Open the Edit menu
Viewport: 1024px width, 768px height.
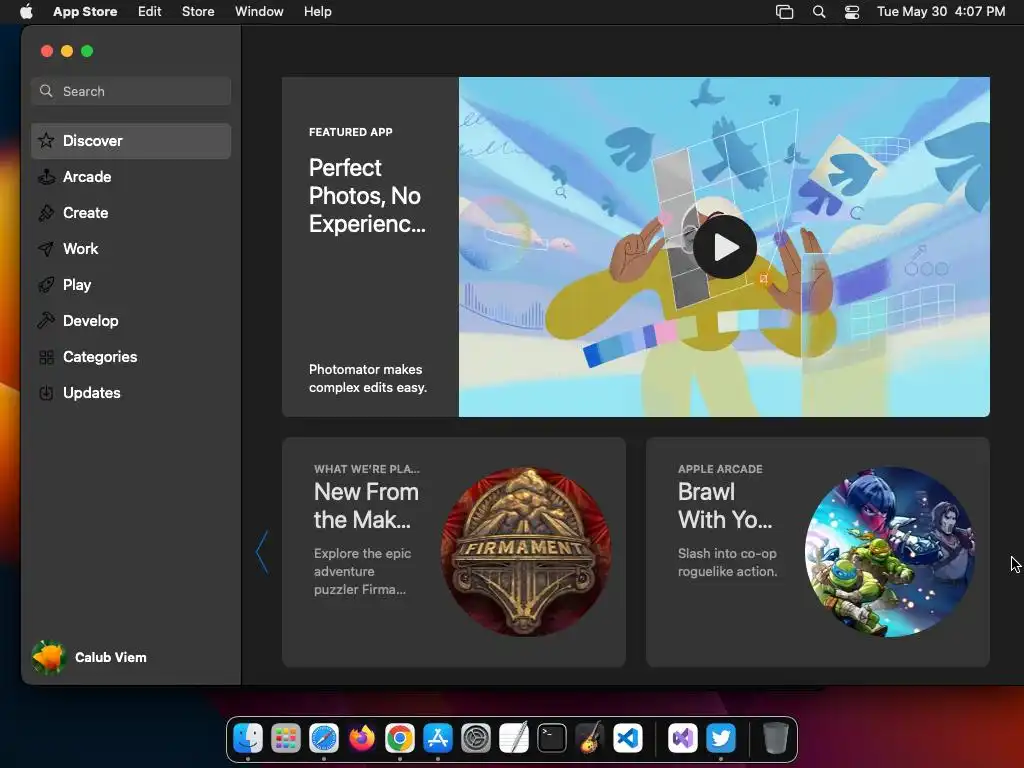click(x=150, y=11)
